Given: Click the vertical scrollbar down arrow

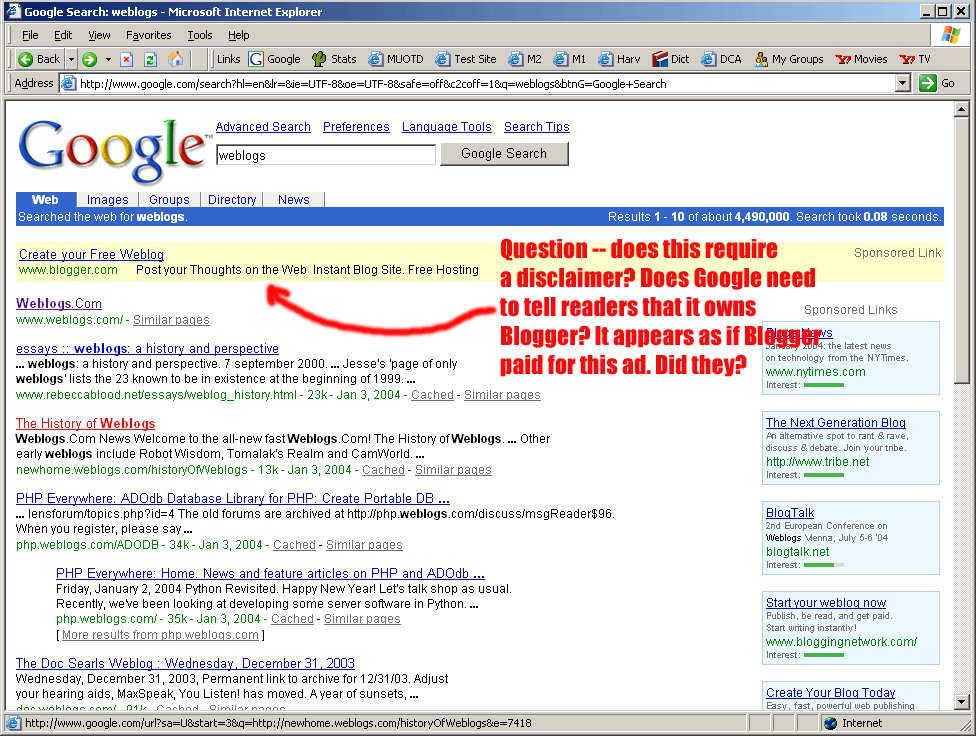Looking at the screenshot, I should click(x=962, y=702).
